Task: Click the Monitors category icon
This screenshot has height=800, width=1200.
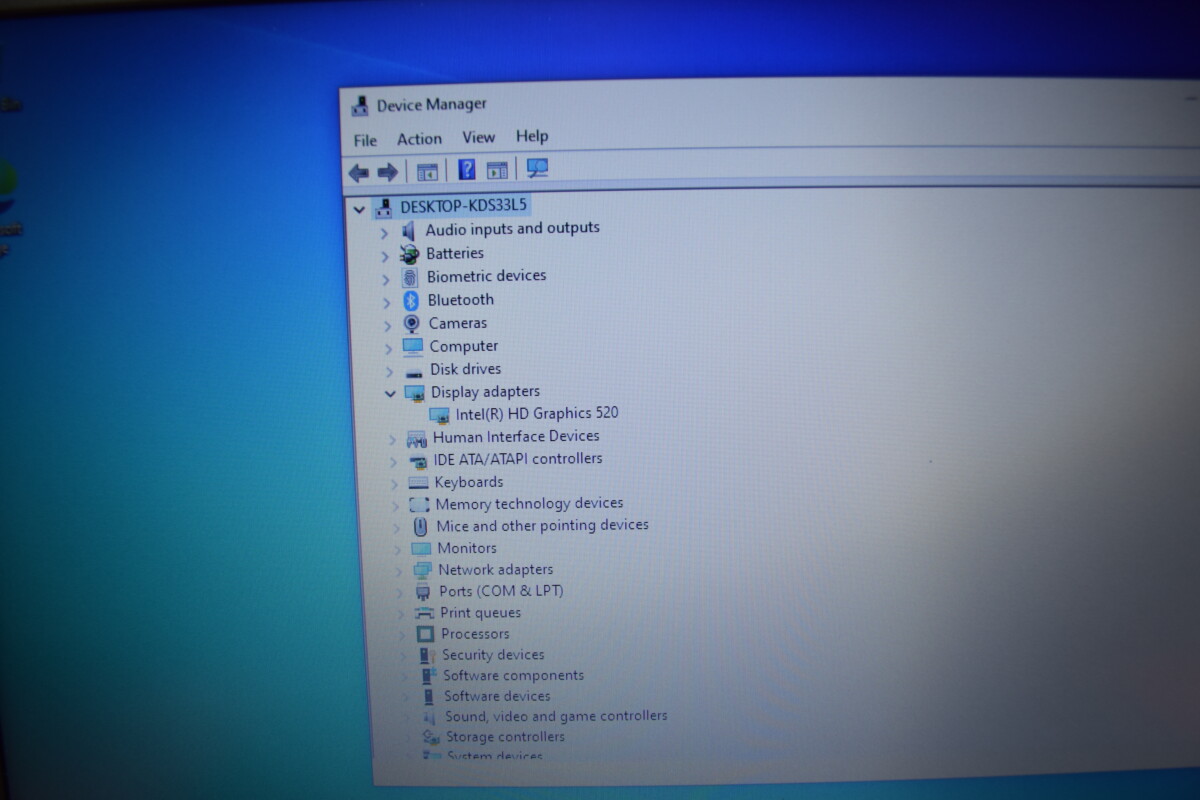Action: click(421, 549)
